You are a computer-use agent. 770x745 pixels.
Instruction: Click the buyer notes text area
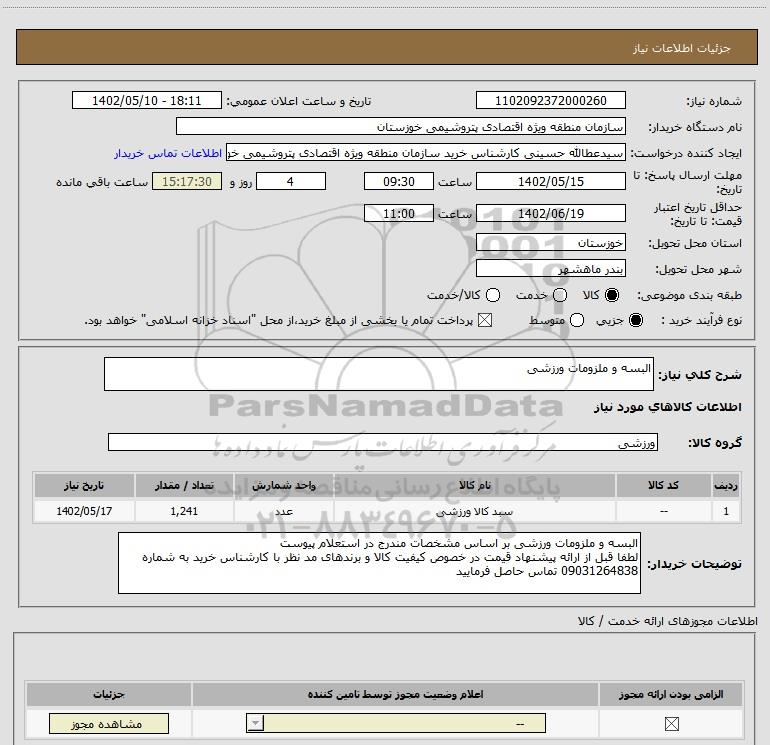pyautogui.click(x=379, y=563)
